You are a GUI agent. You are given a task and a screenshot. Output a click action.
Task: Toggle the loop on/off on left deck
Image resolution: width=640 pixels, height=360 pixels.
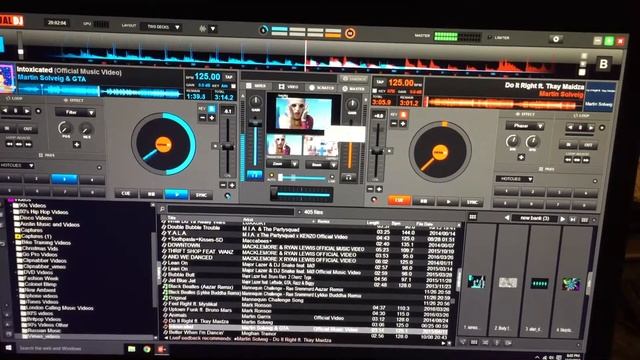pyautogui.click(x=38, y=111)
